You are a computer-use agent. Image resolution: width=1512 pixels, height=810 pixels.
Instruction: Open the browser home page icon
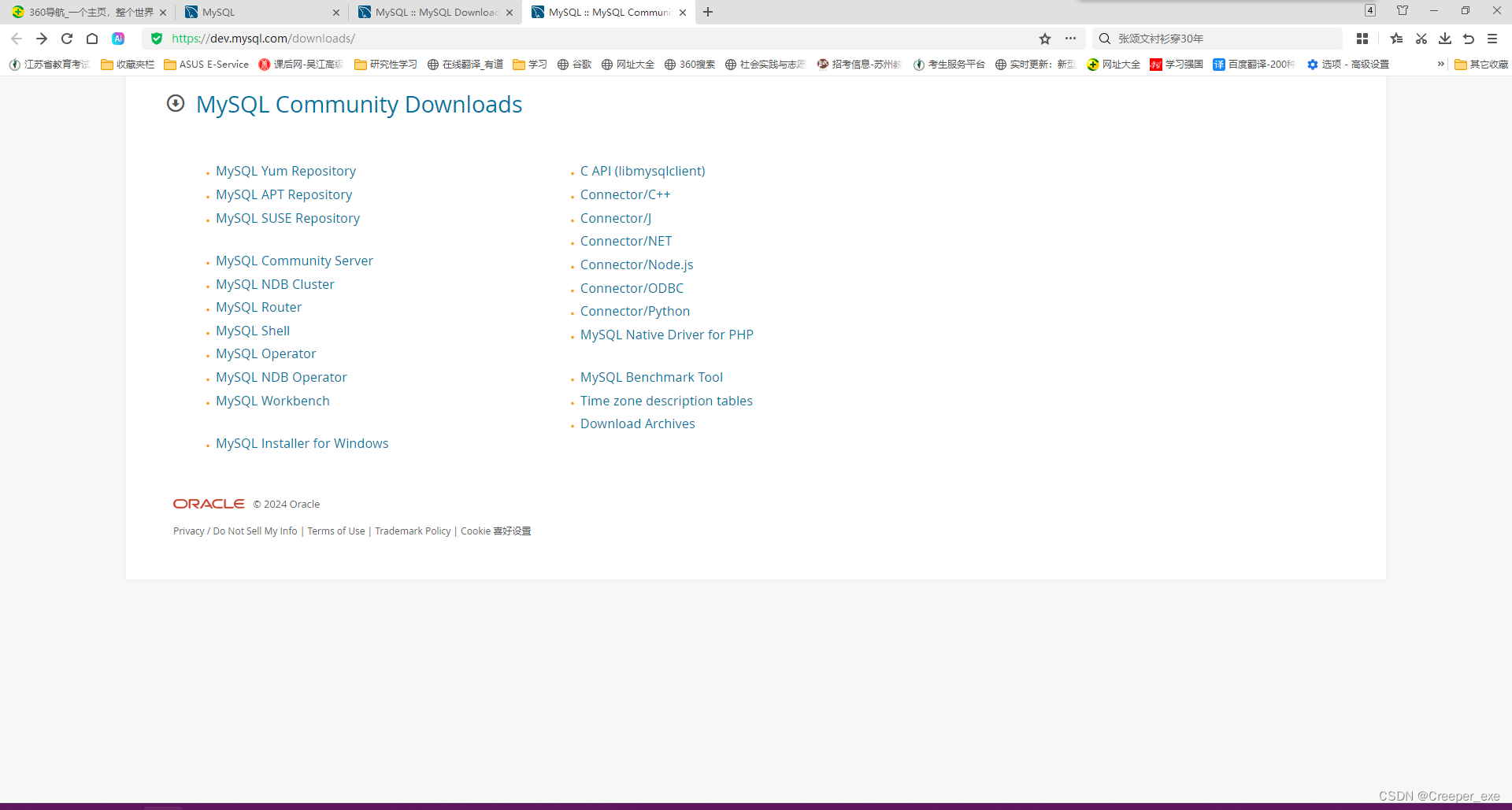pos(92,39)
